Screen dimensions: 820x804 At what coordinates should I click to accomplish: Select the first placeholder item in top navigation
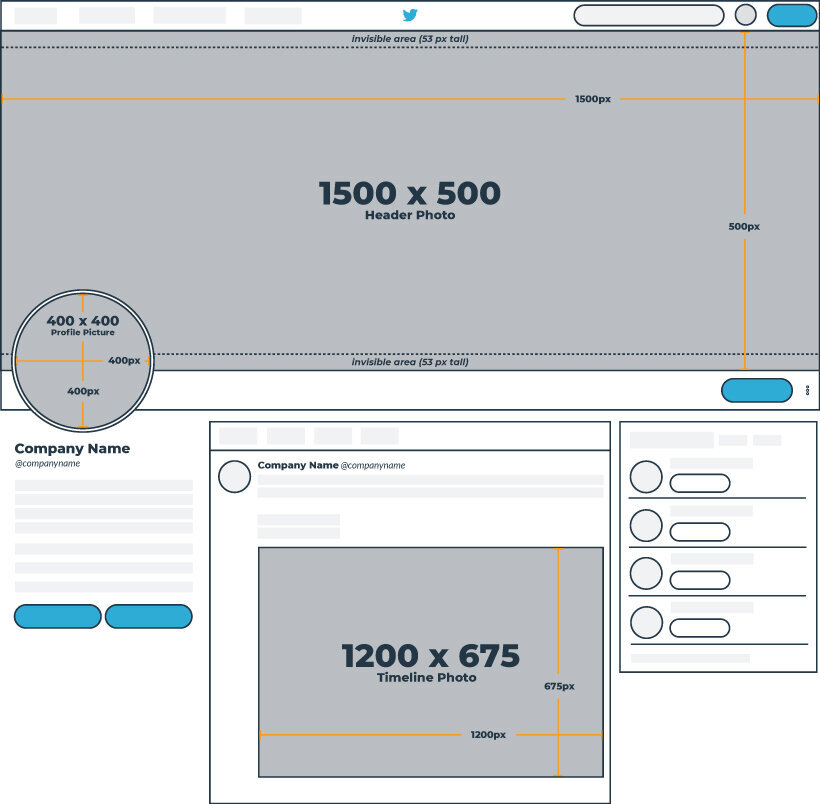click(36, 16)
